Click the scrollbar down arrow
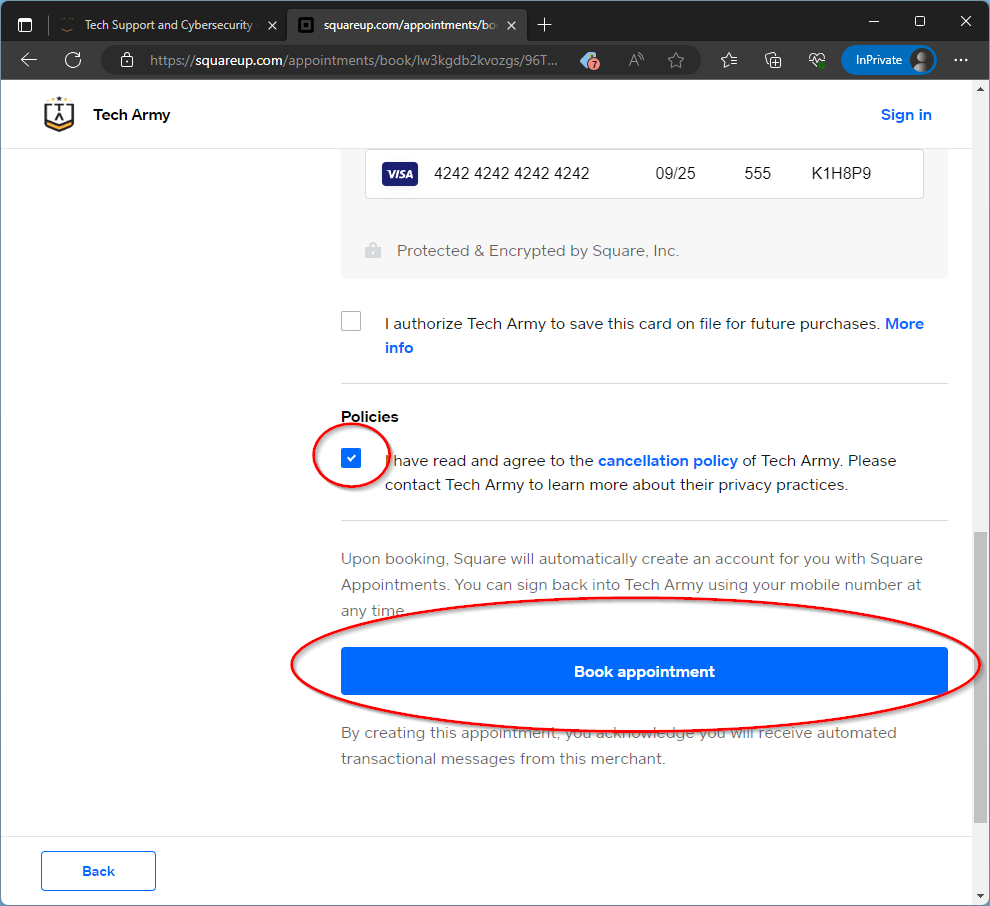The height and width of the screenshot is (906, 990). click(980, 896)
